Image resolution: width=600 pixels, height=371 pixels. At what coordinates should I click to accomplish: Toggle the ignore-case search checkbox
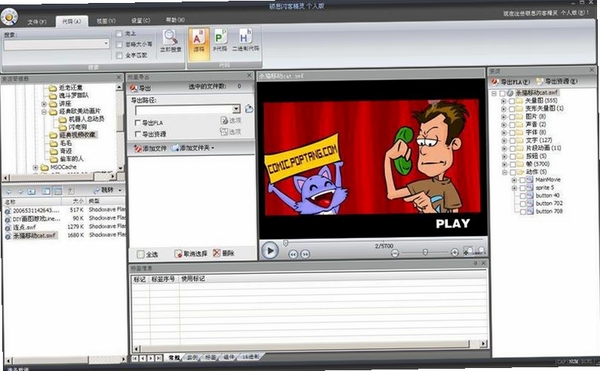119,45
